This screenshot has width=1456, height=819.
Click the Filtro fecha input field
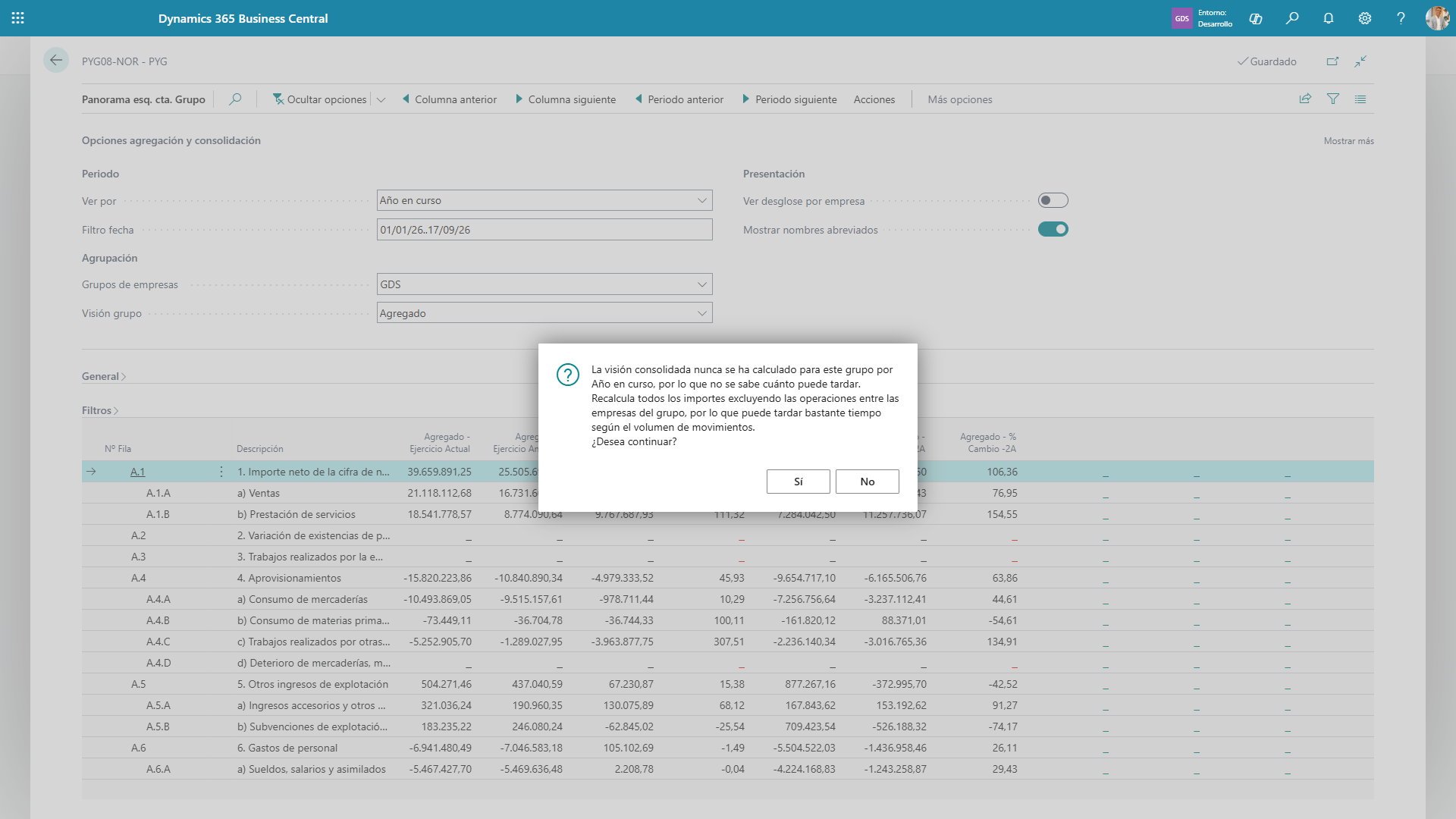tap(544, 230)
